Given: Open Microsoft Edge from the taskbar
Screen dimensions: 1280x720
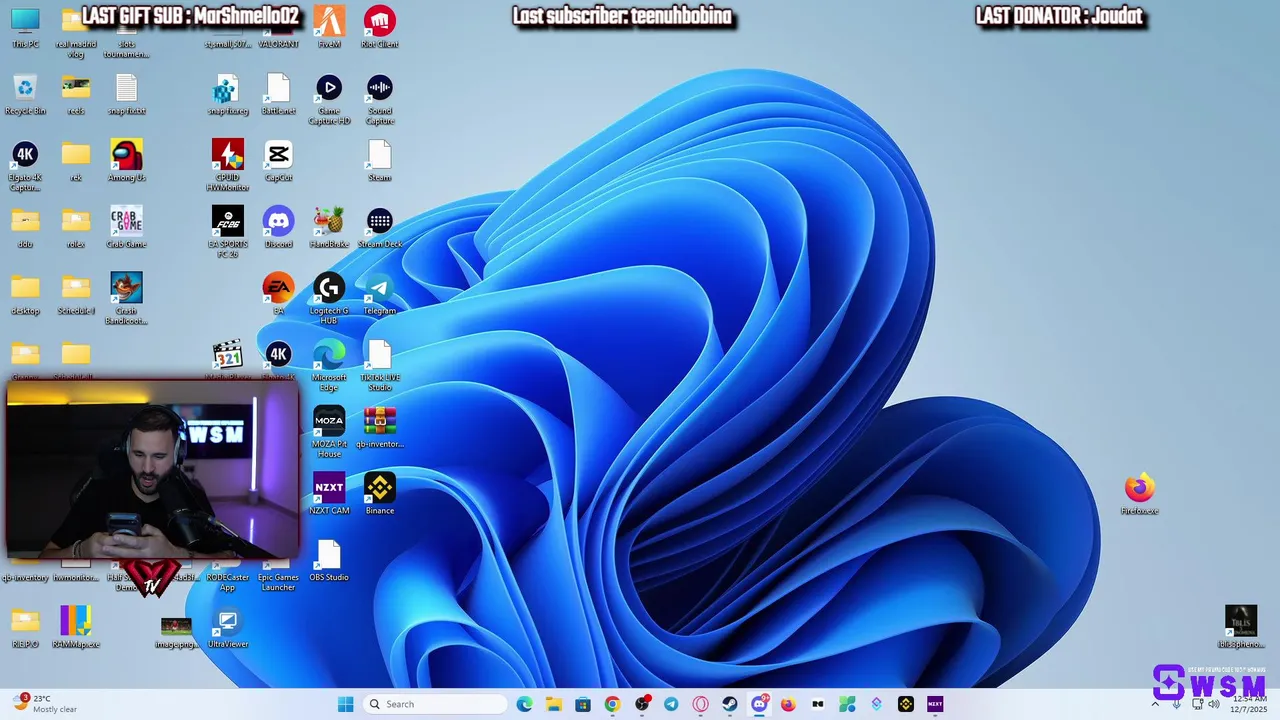Looking at the screenshot, I should click(x=524, y=704).
